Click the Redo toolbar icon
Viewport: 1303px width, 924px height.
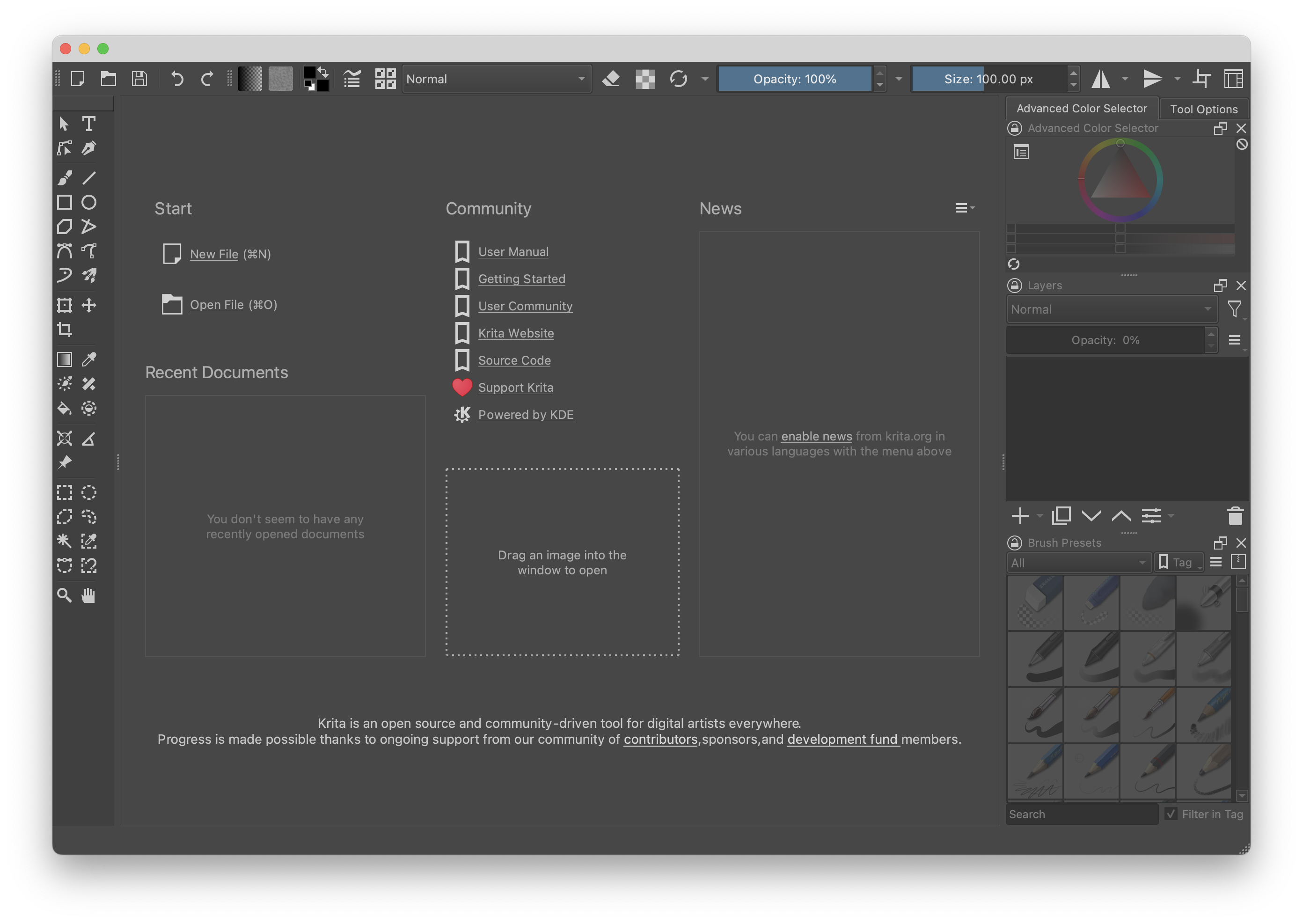coord(208,79)
